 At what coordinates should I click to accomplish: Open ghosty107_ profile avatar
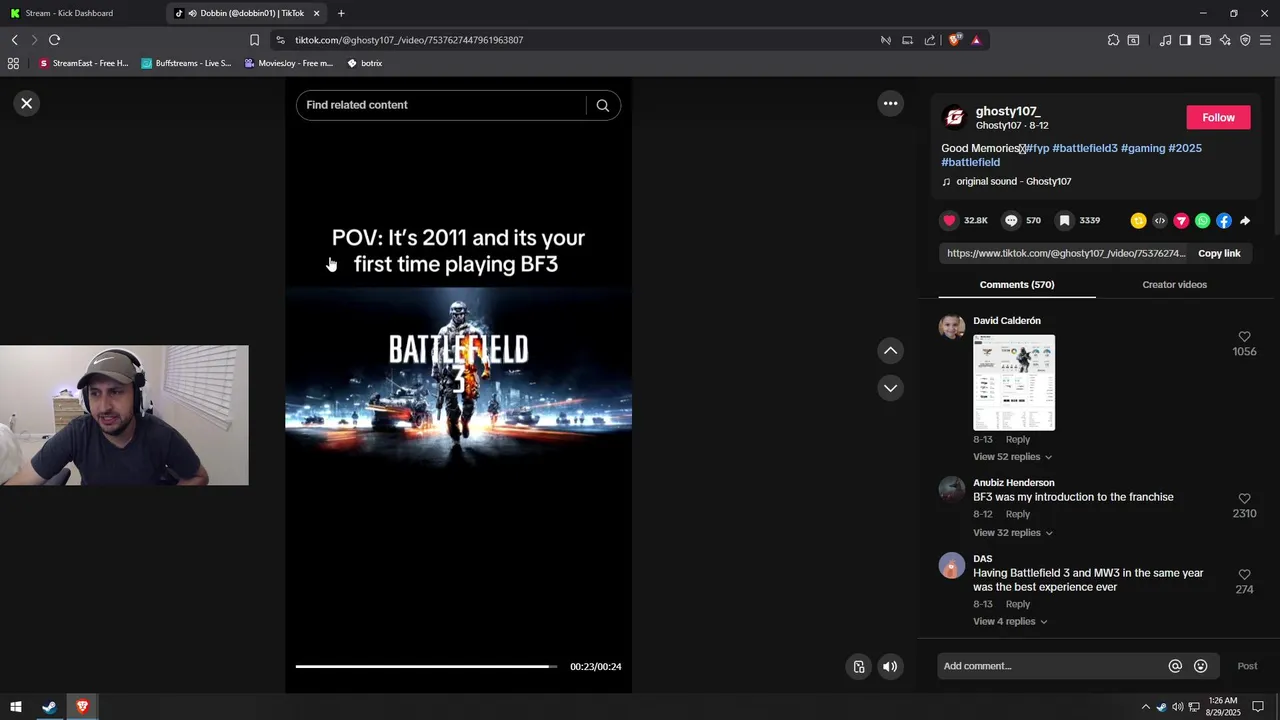coord(955,118)
